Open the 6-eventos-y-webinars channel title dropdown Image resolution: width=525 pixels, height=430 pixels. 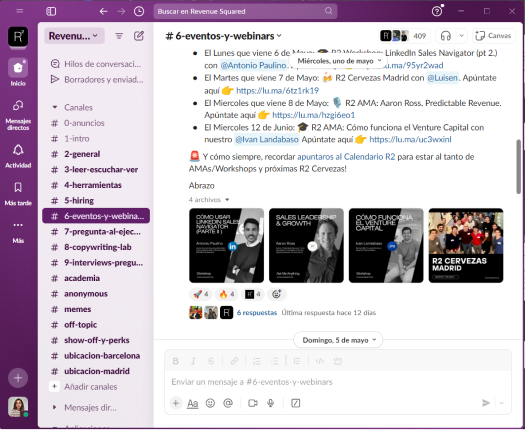(x=224, y=36)
